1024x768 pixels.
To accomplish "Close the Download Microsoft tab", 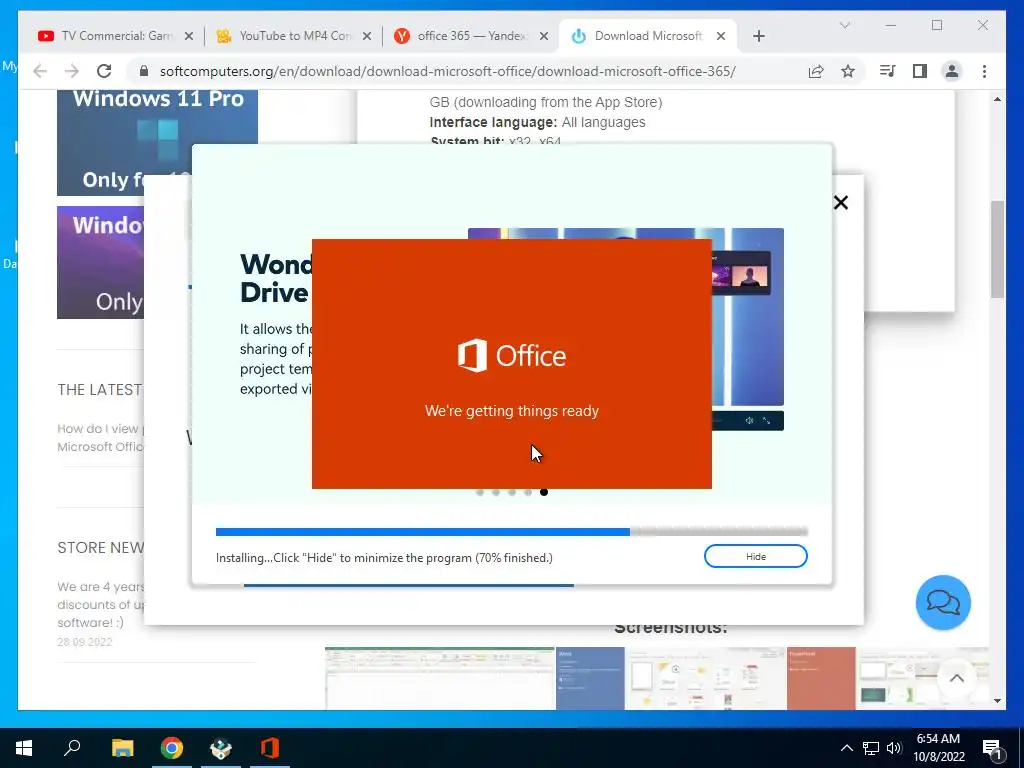I will (x=721, y=36).
